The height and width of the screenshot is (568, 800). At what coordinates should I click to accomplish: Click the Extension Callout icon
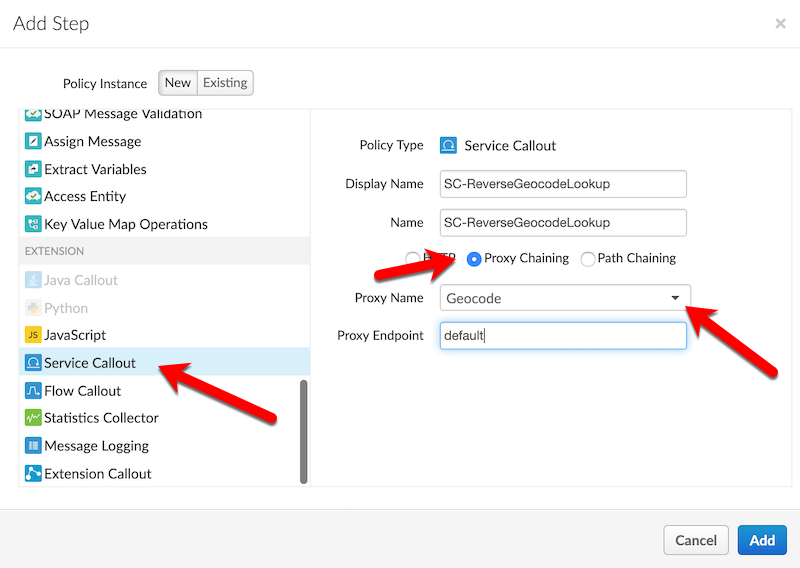click(33, 473)
